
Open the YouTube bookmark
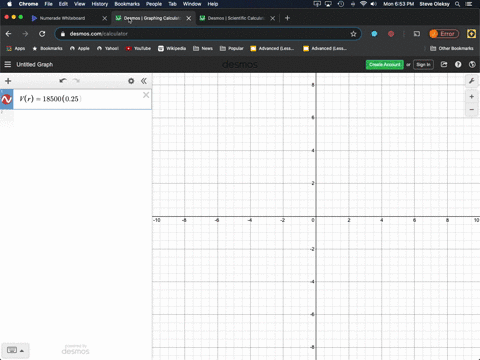point(138,48)
